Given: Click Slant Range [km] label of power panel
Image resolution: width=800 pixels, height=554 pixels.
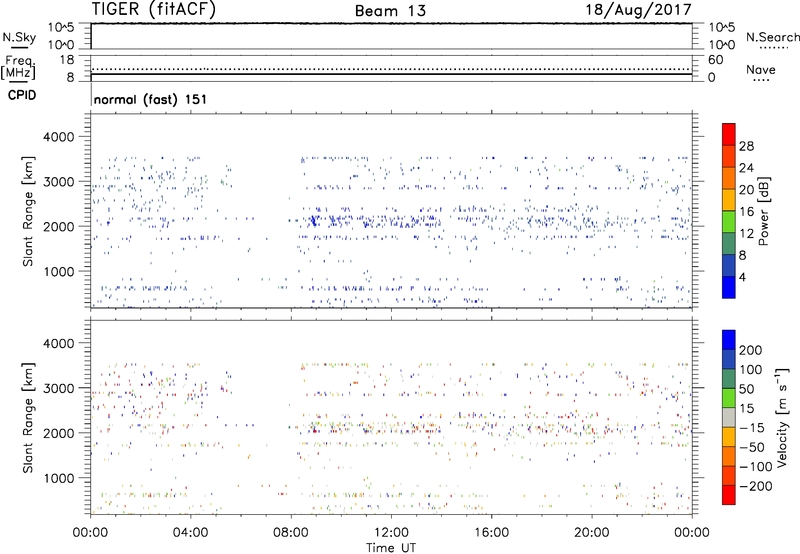Looking at the screenshot, I should (28, 211).
